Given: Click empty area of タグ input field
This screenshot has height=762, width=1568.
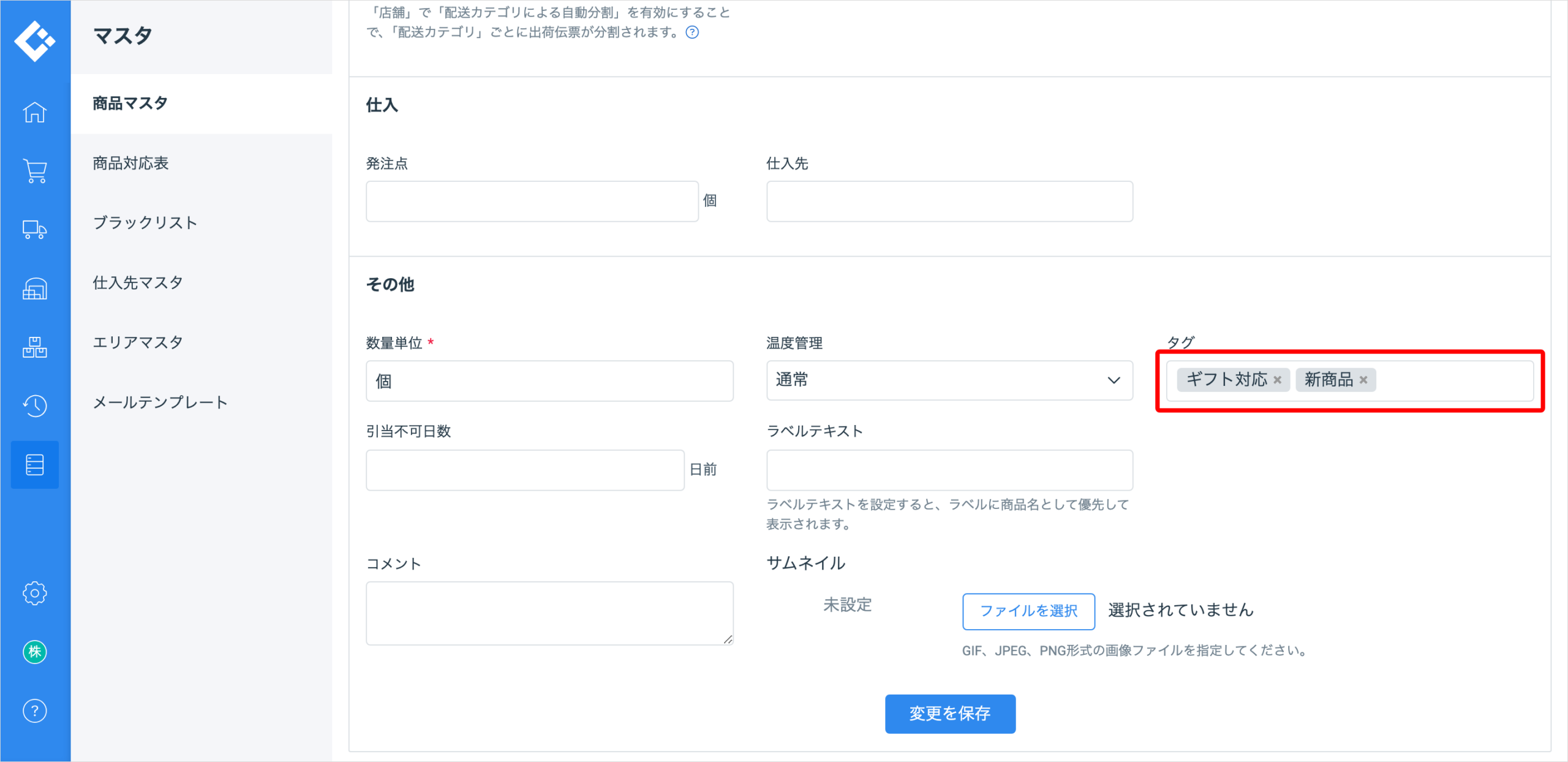Looking at the screenshot, I should pos(1455,380).
